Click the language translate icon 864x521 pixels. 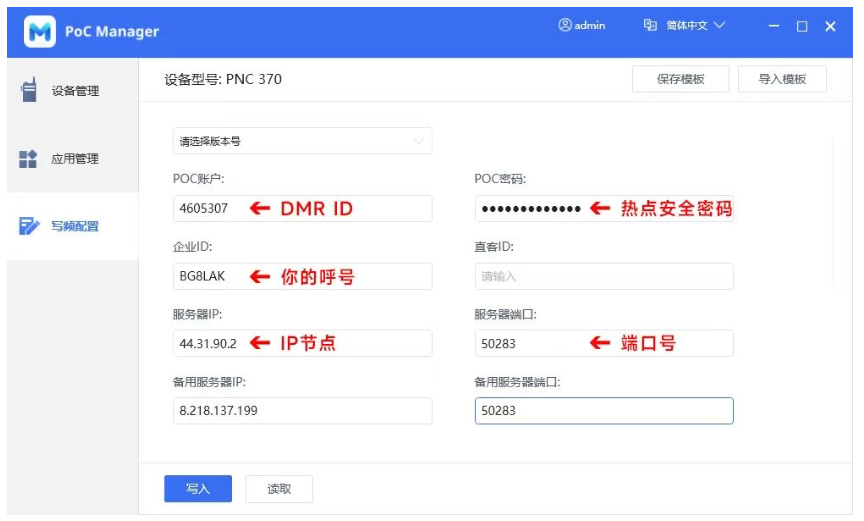650,26
